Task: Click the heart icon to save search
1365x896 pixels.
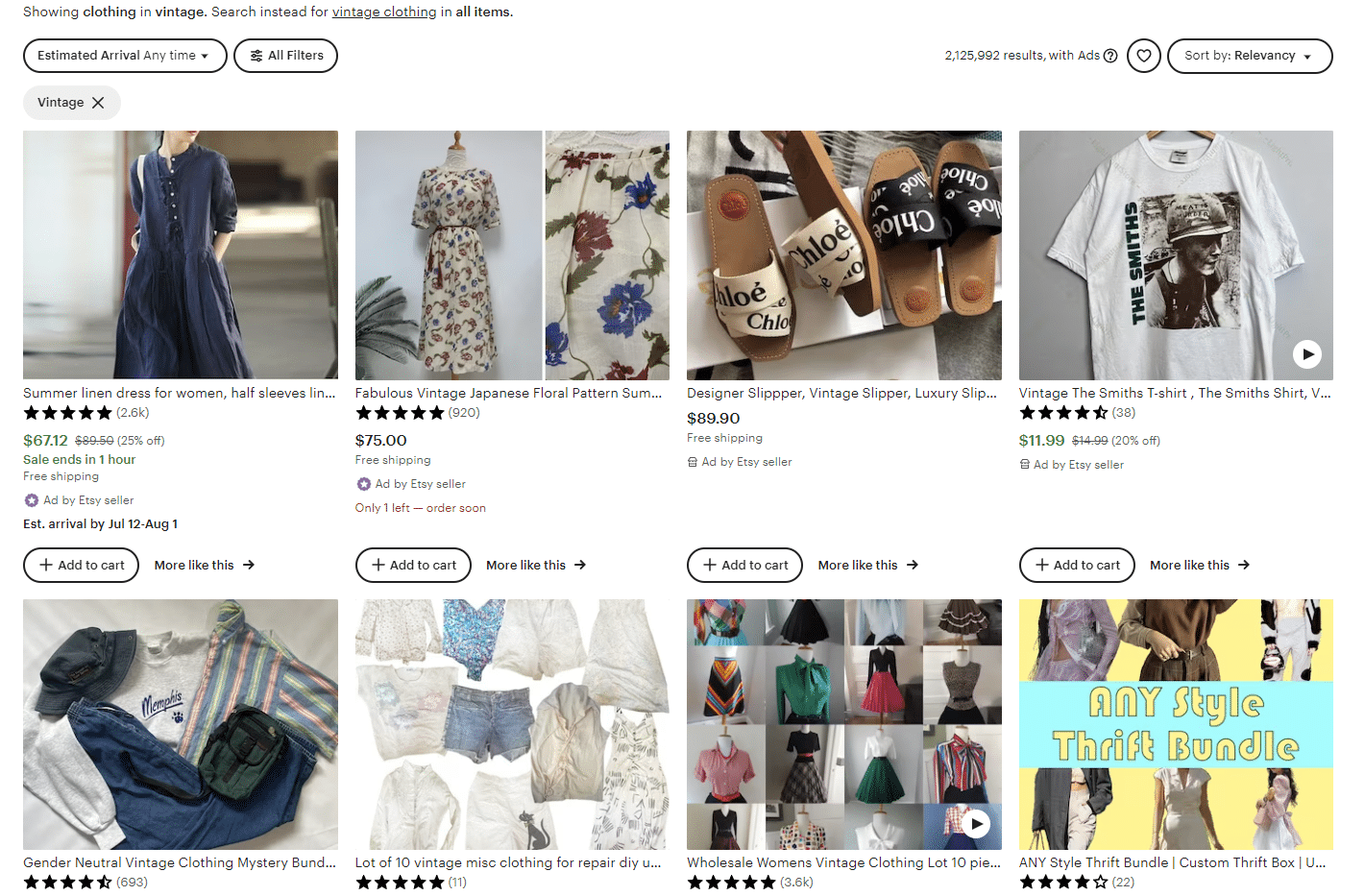Action: click(1144, 56)
